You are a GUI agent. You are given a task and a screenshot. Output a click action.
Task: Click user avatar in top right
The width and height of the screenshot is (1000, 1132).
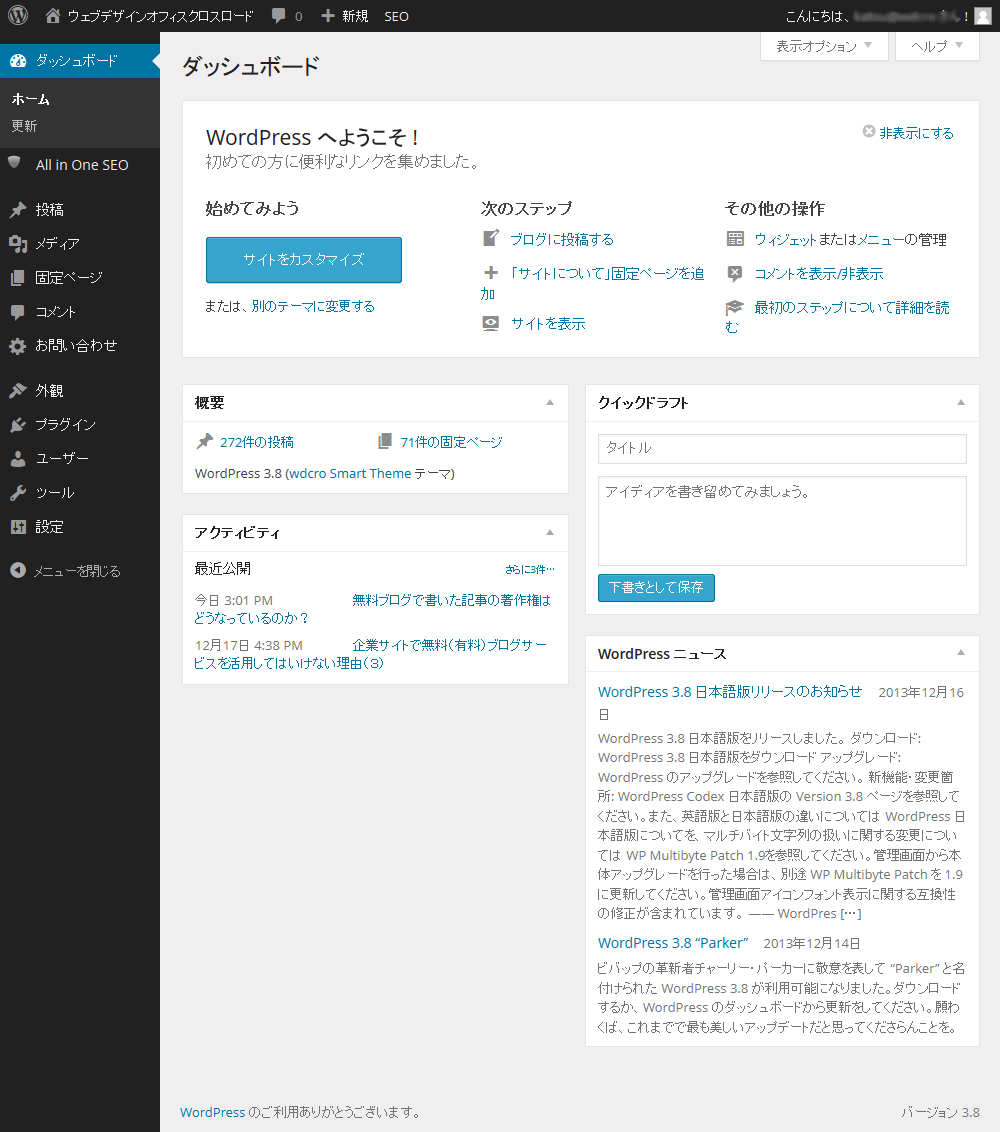pos(983,16)
